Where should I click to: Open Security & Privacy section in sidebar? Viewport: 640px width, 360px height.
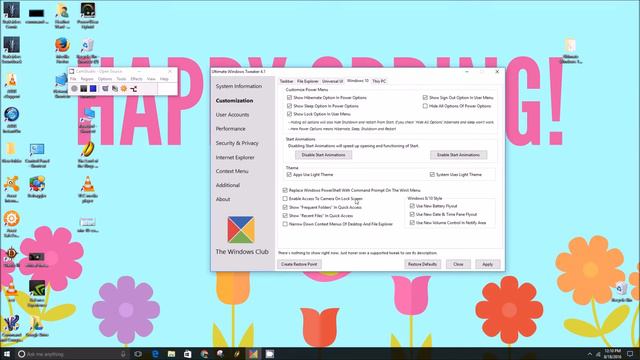point(237,143)
